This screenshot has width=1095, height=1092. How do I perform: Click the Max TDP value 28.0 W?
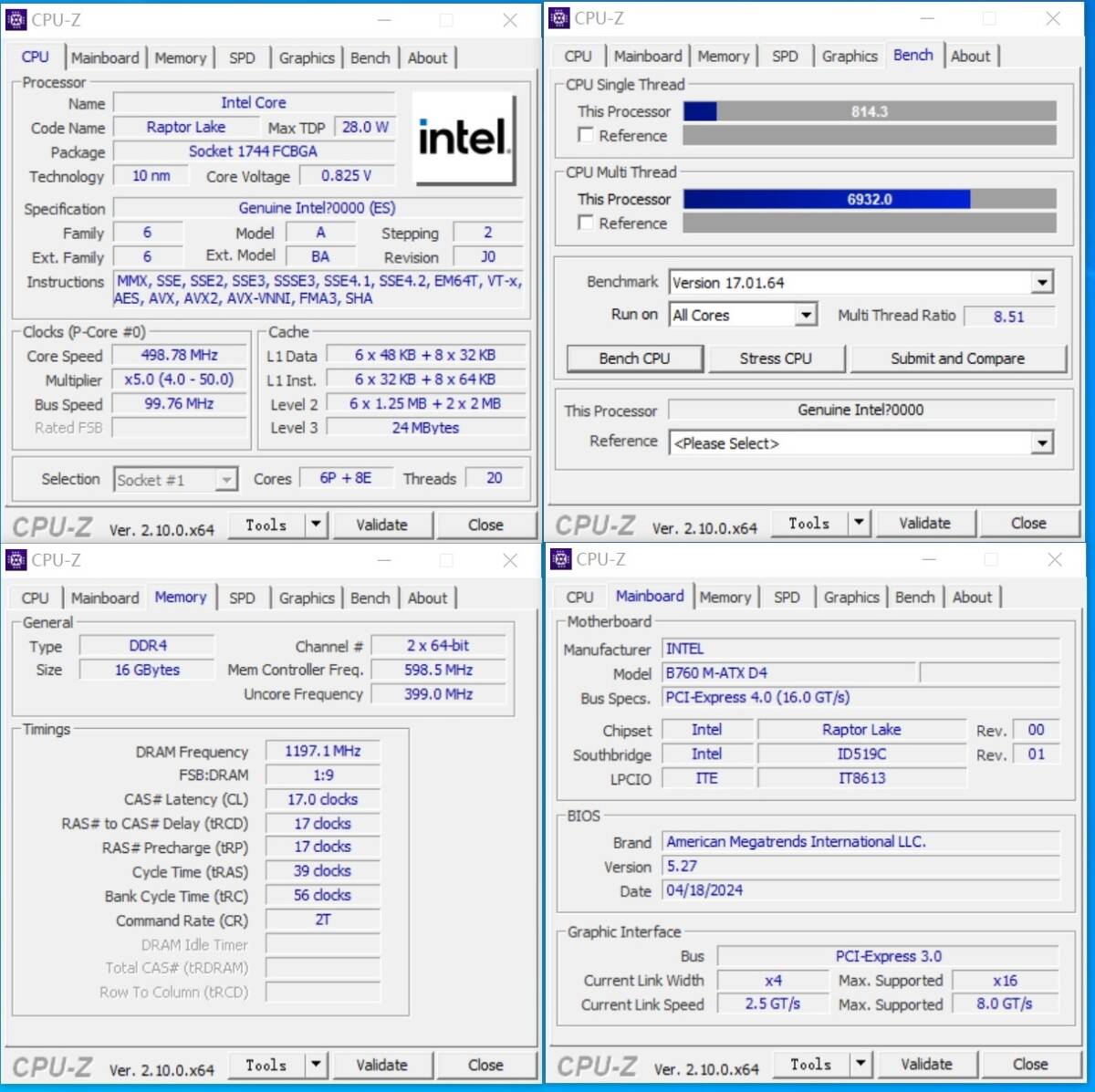click(365, 127)
